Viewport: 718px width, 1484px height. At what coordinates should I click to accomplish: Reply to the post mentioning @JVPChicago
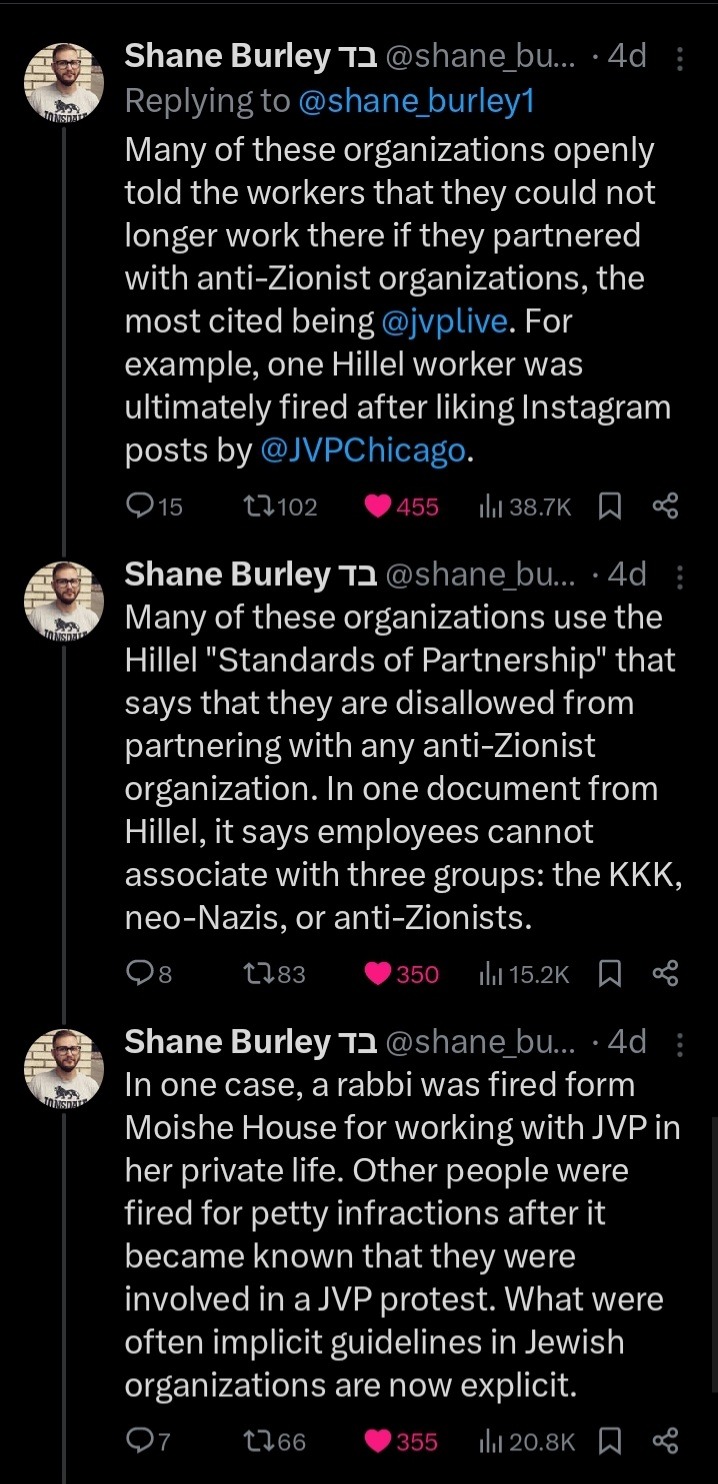pos(139,507)
